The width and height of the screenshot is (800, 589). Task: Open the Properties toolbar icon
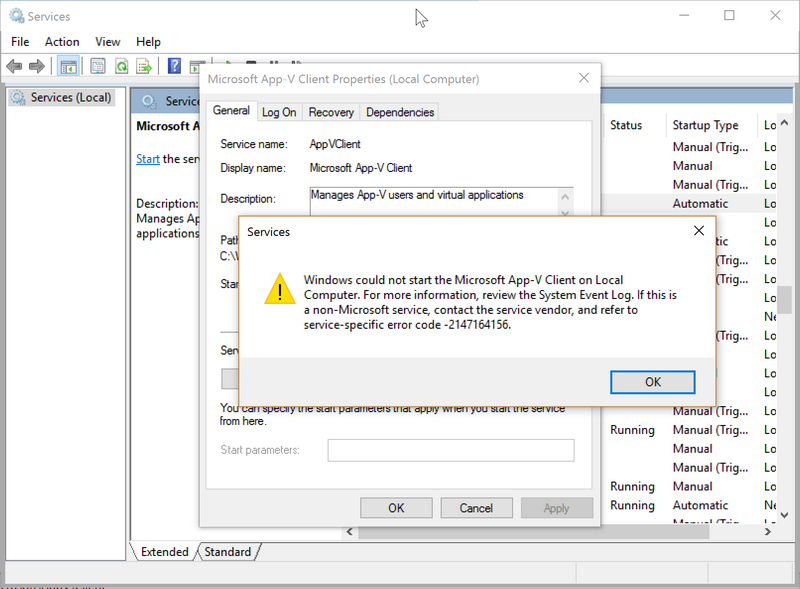click(x=98, y=66)
